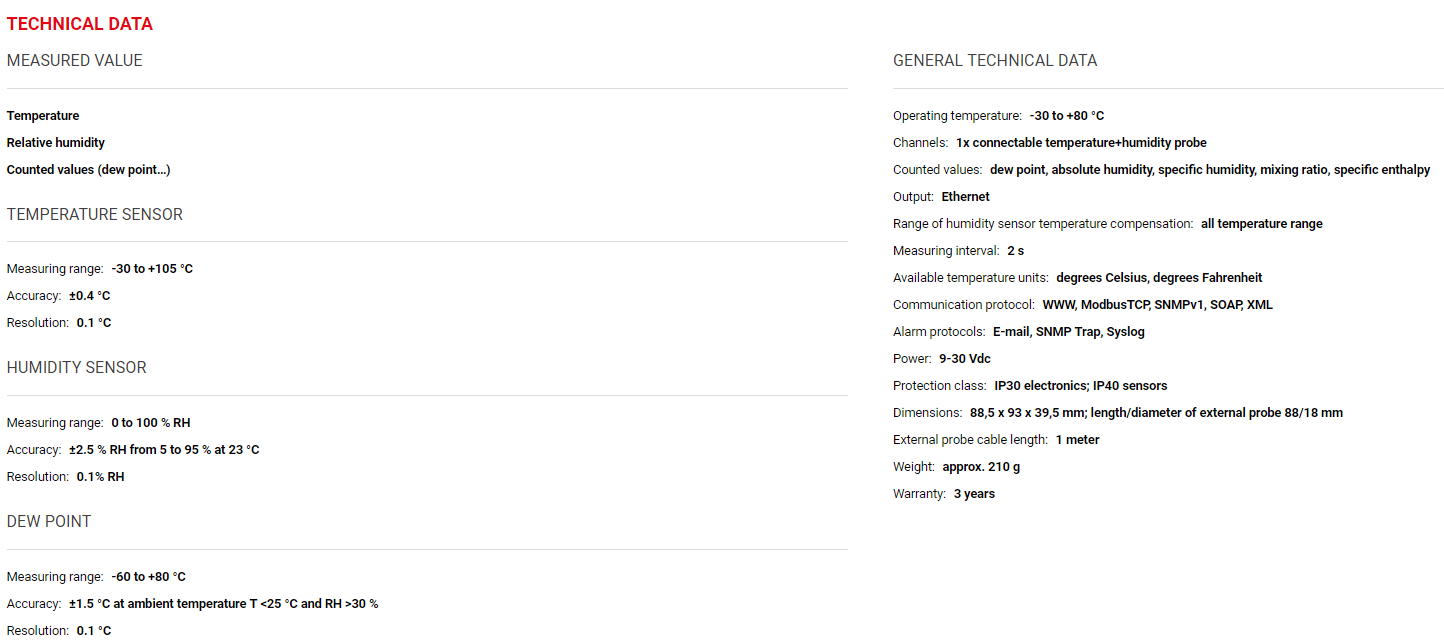This screenshot has height=644, width=1444.
Task: Click the -30 to +105 °C measuring range
Action: click(x=152, y=269)
